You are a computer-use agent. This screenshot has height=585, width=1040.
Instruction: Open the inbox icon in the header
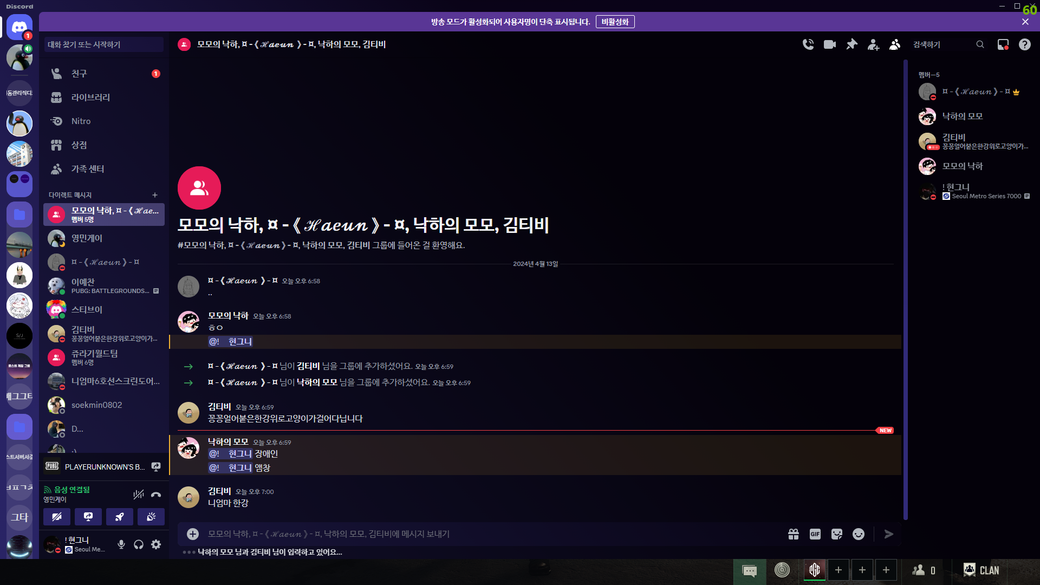click(1003, 45)
